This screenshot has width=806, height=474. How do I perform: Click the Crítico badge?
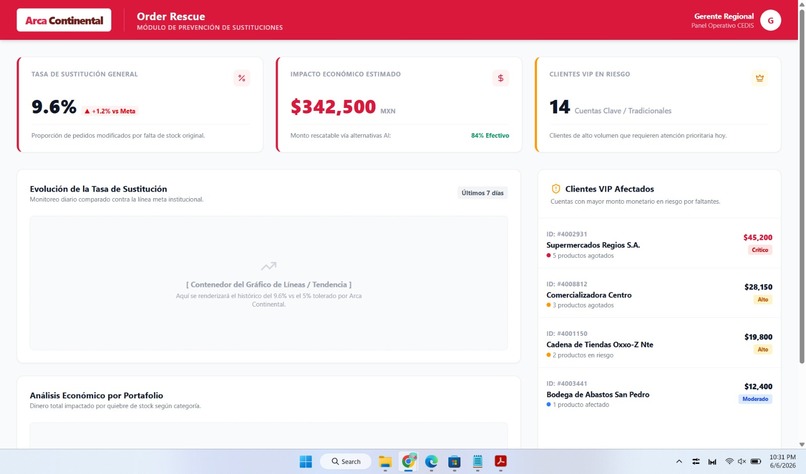pos(760,250)
